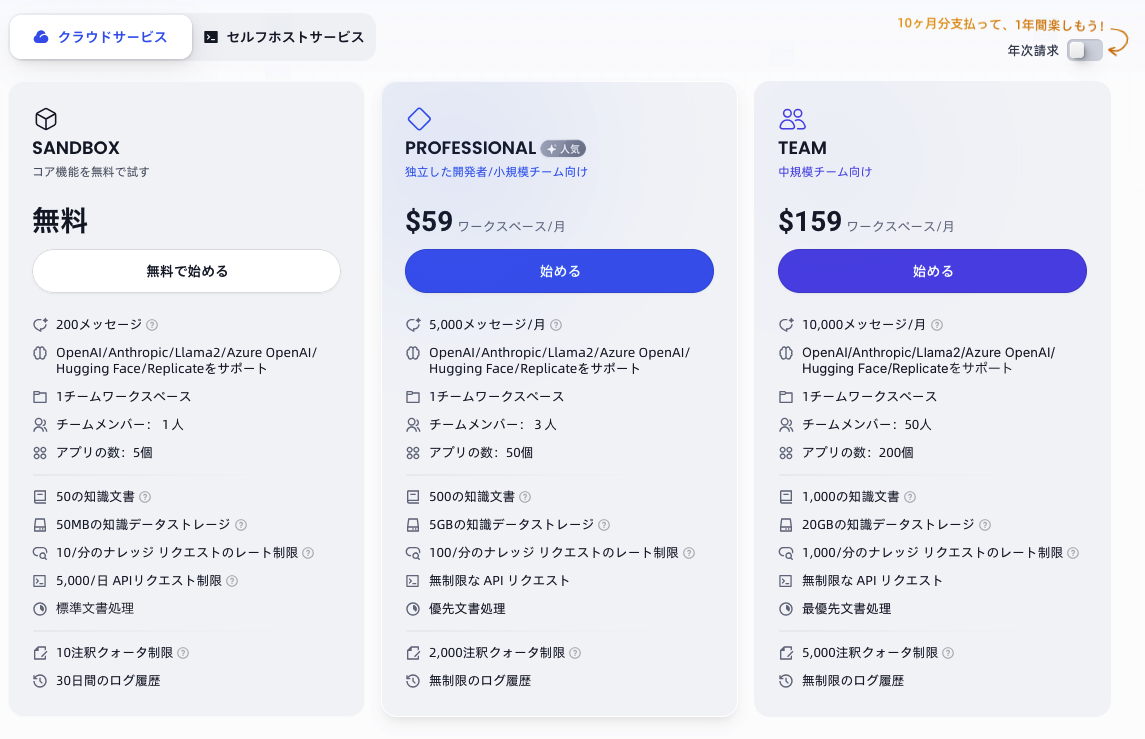Image resolution: width=1145 pixels, height=739 pixels.
Task: Click アプリの数: 5個 in Sandbox
Action: tap(104, 453)
